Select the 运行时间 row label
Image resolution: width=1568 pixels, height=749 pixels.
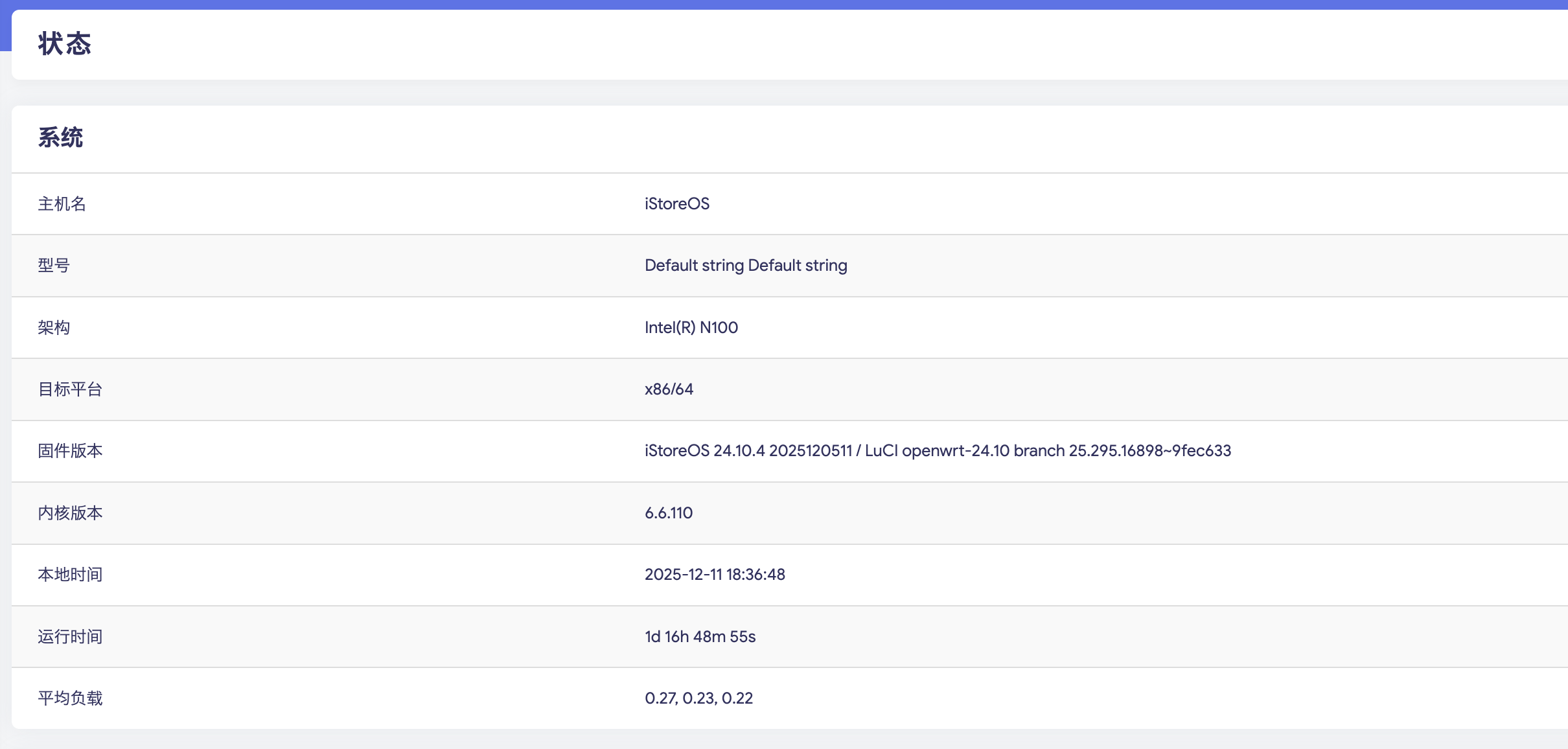click(70, 637)
